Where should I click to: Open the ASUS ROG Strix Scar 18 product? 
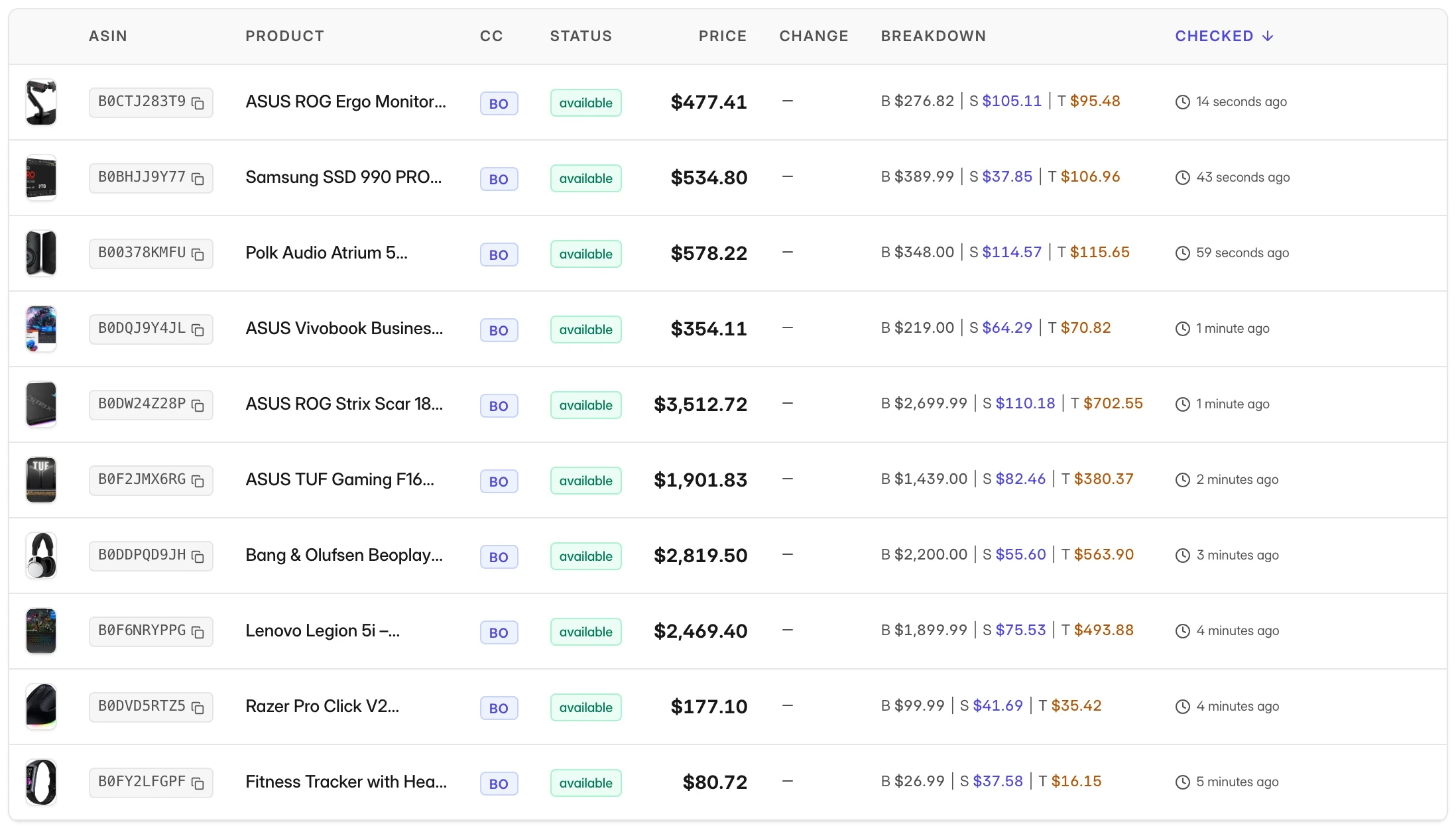[344, 404]
